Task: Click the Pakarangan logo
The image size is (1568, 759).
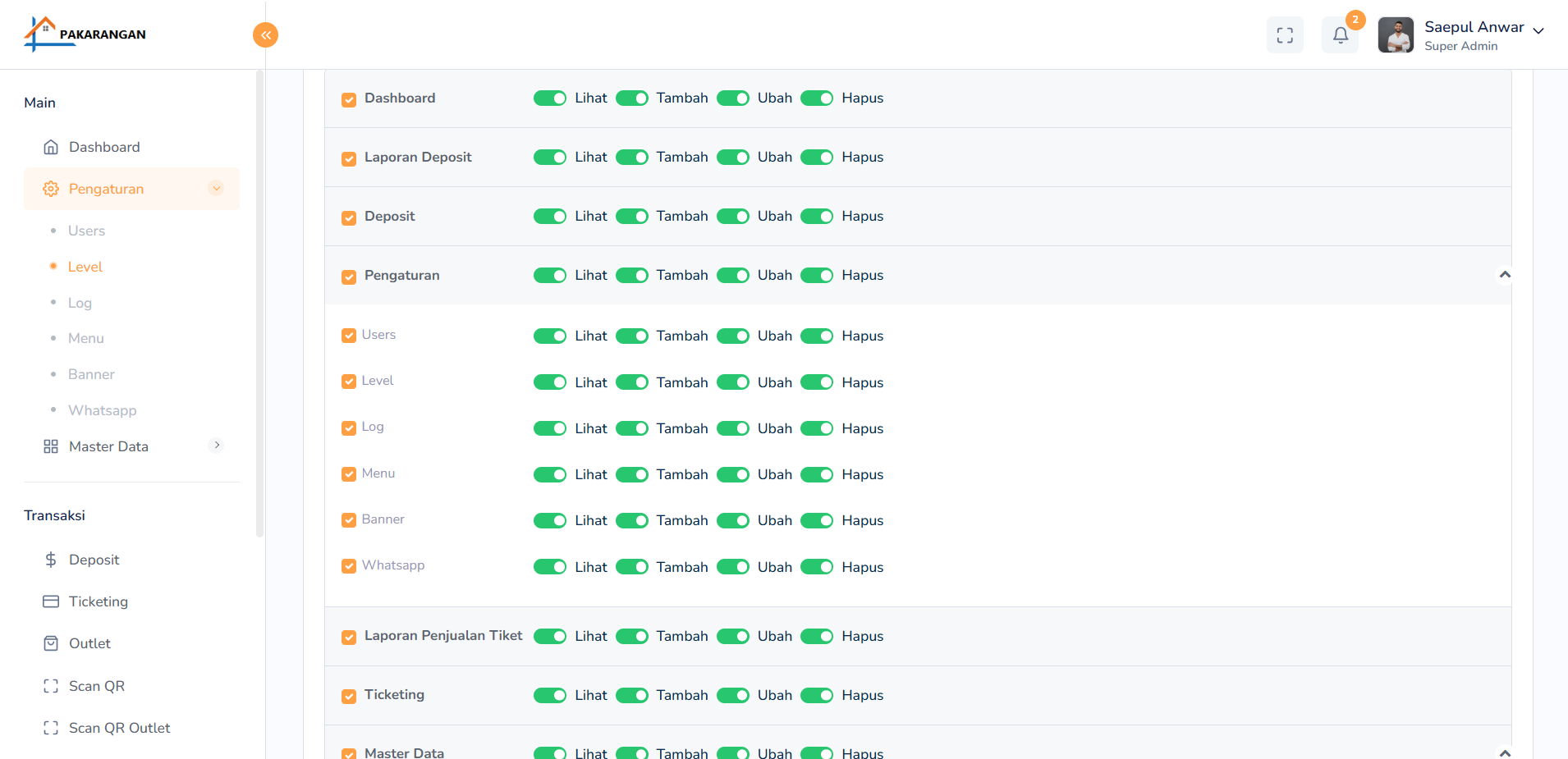Action: (85, 34)
